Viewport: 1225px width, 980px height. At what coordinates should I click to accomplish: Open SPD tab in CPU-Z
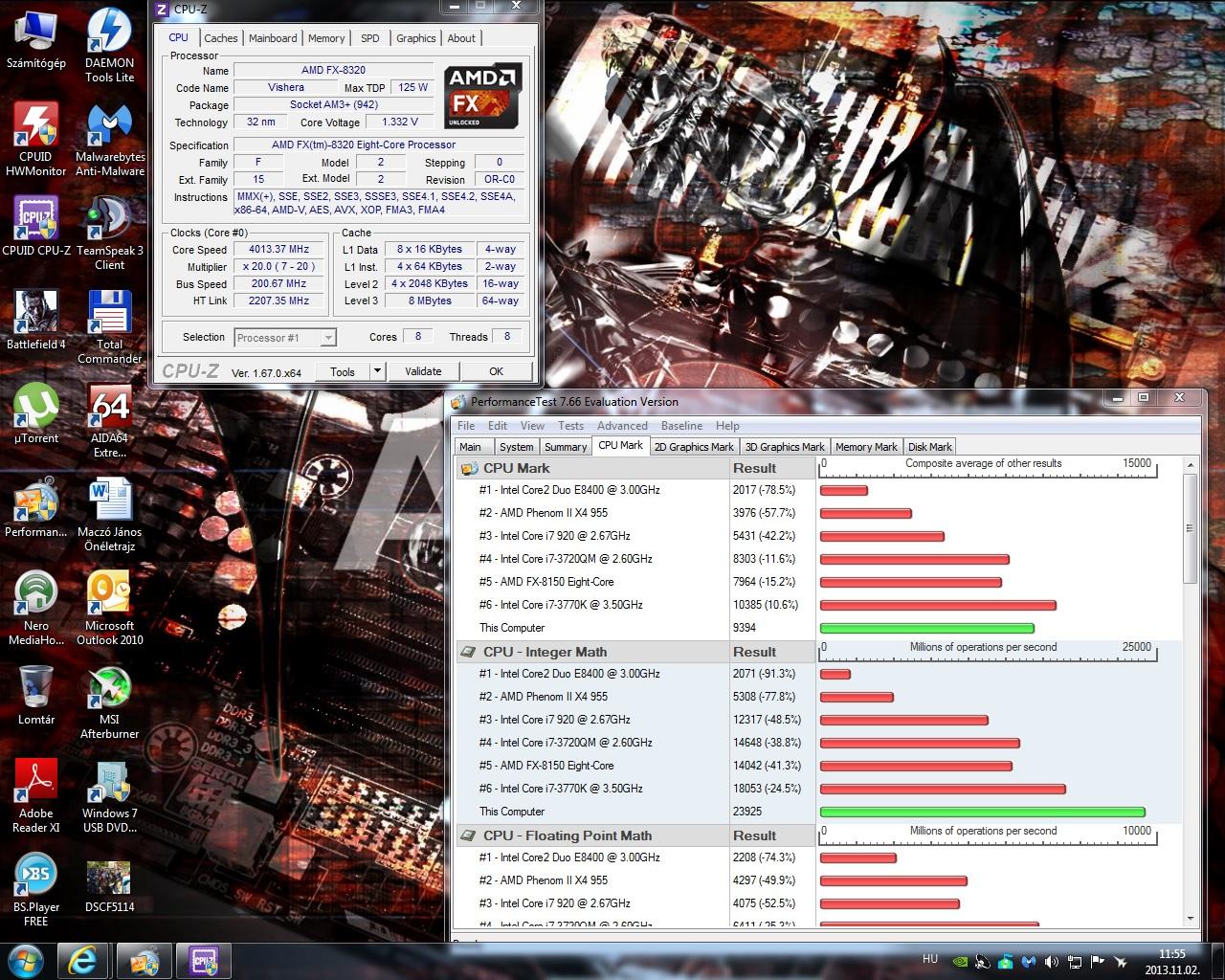pyautogui.click(x=370, y=38)
